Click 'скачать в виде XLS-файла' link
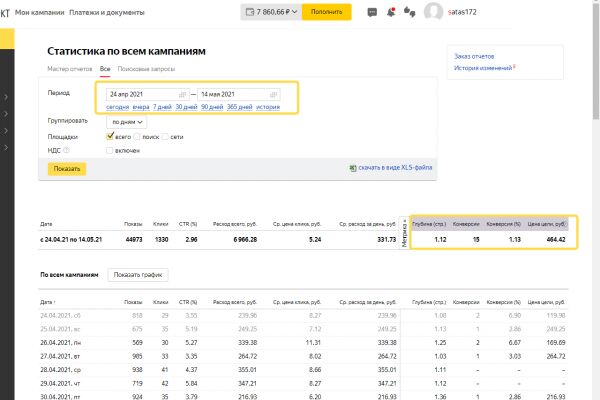This screenshot has width=600, height=400. 395,168
